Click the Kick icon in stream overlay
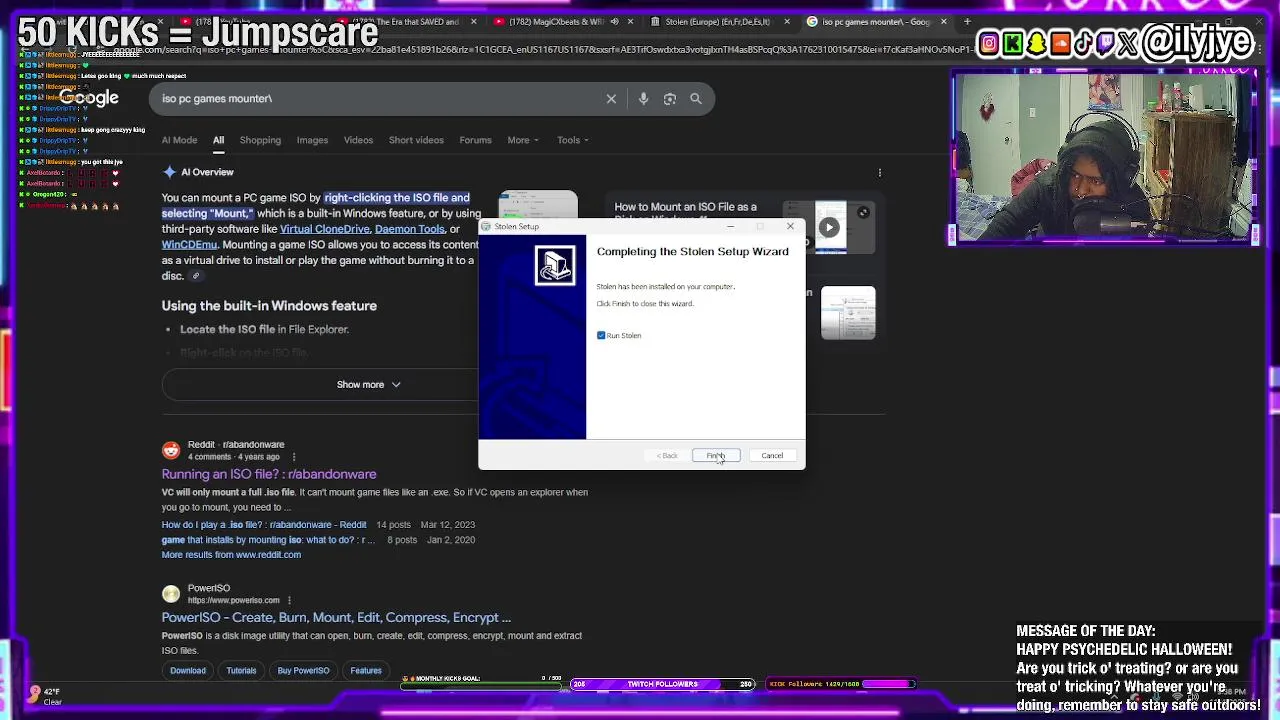The height and width of the screenshot is (720, 1280). 1013,43
